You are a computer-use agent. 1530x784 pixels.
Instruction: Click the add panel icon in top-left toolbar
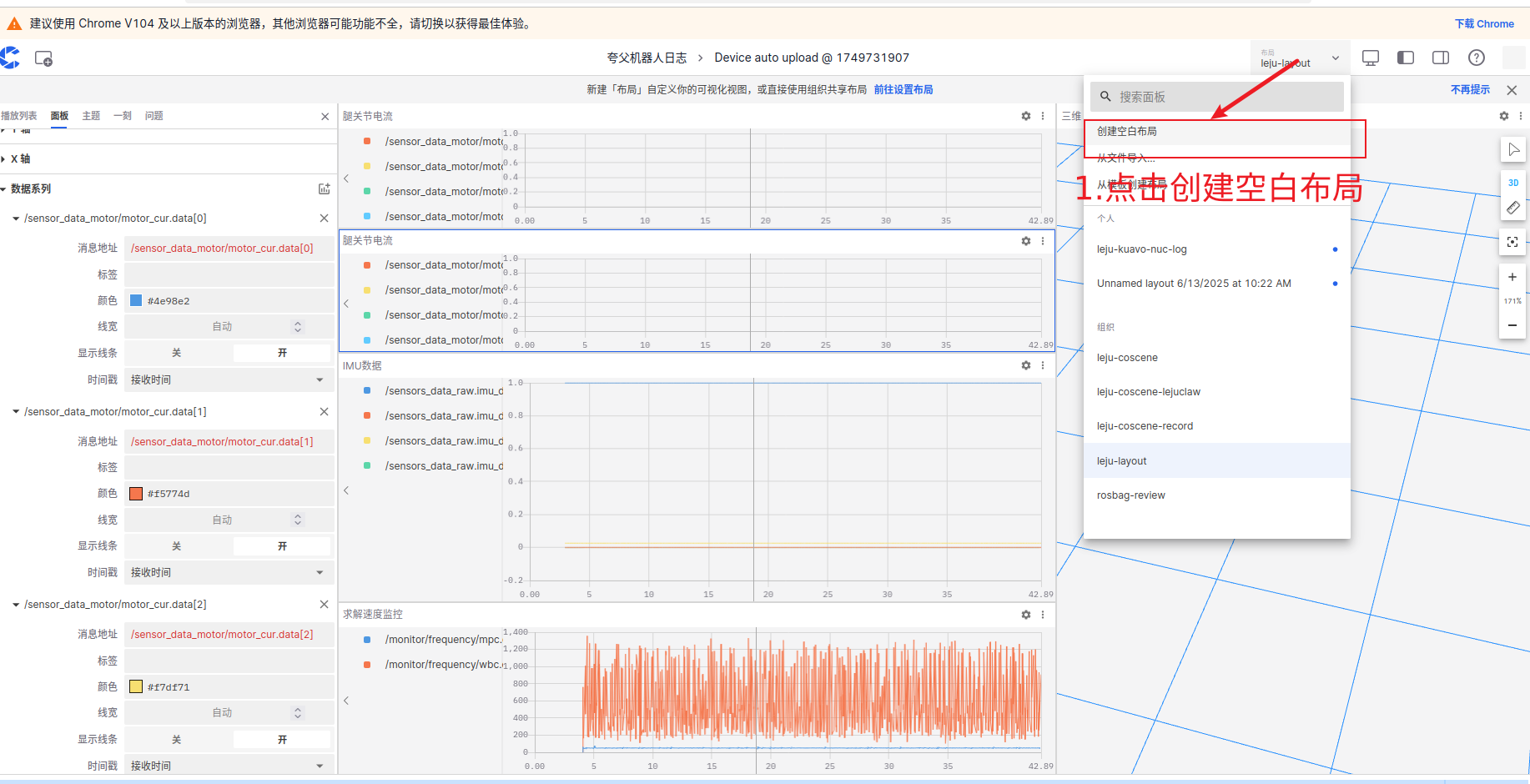pos(43,58)
